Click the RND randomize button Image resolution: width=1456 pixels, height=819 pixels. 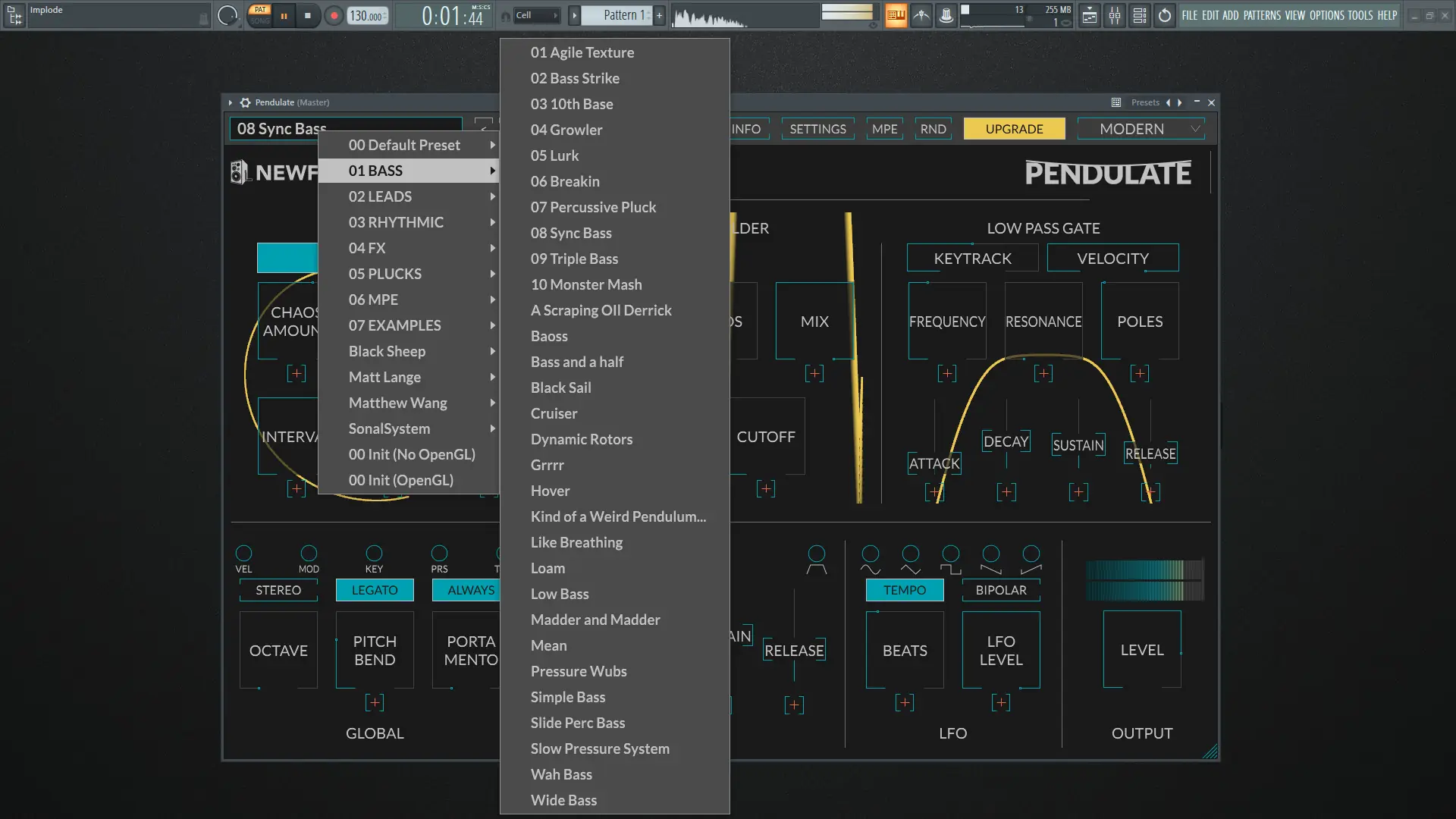(933, 129)
